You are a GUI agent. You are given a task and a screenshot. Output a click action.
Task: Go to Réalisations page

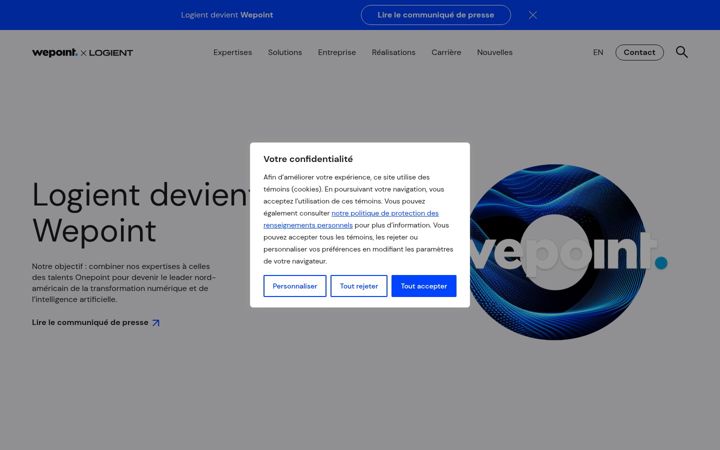[394, 52]
